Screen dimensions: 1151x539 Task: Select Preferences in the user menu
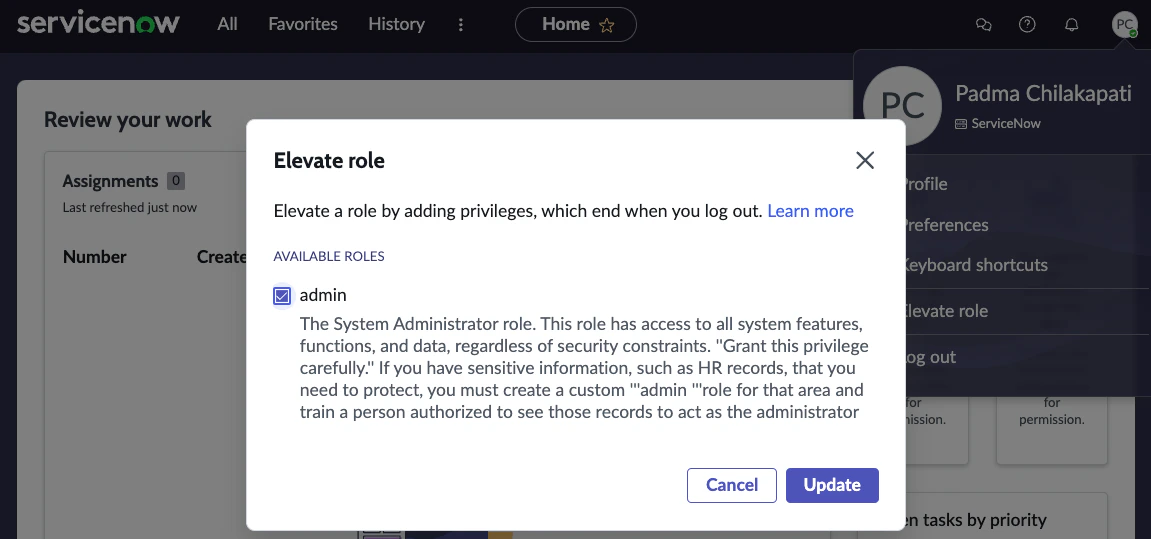point(945,225)
